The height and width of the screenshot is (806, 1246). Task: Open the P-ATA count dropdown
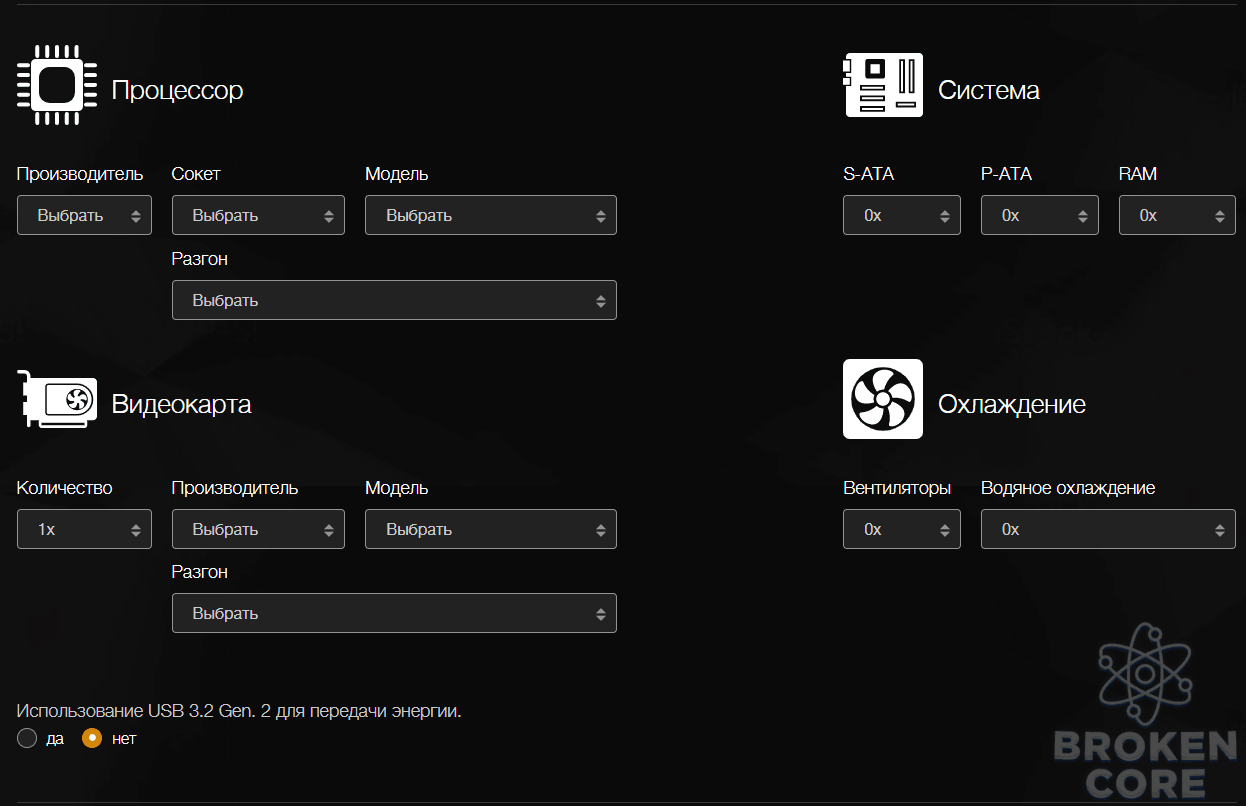(x=1040, y=215)
